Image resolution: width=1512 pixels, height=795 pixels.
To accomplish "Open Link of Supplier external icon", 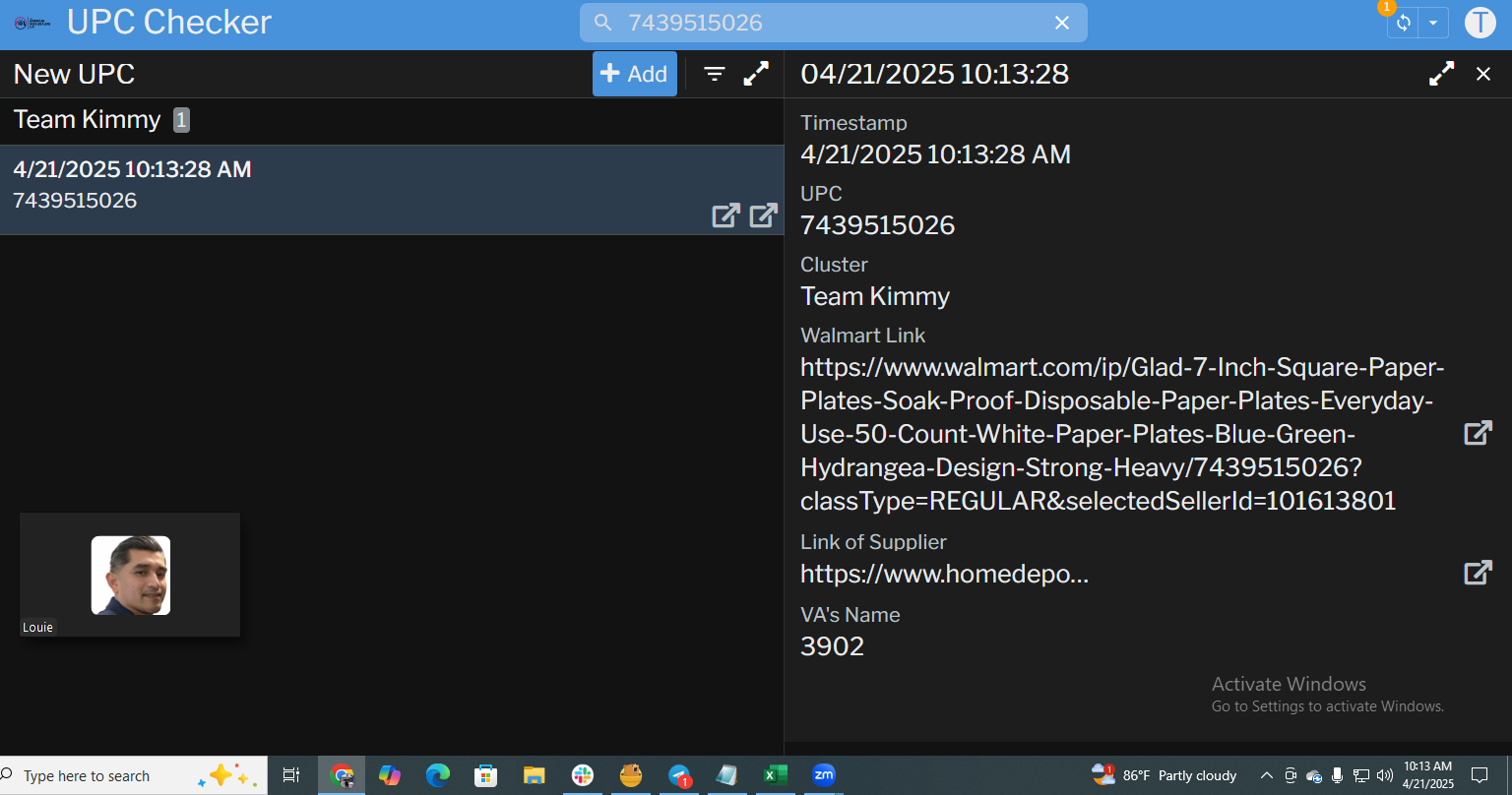I will [x=1478, y=573].
